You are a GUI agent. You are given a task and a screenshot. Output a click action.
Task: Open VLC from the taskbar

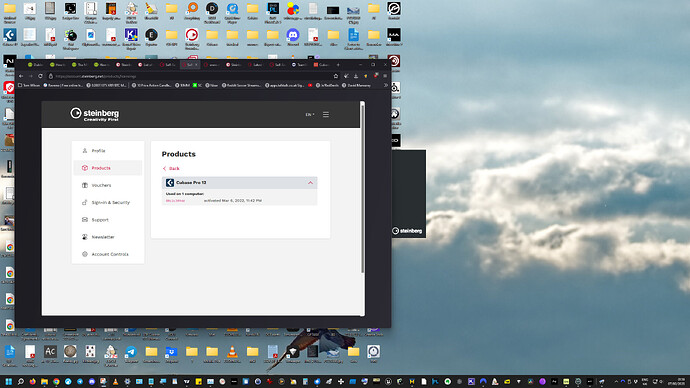pos(116,381)
